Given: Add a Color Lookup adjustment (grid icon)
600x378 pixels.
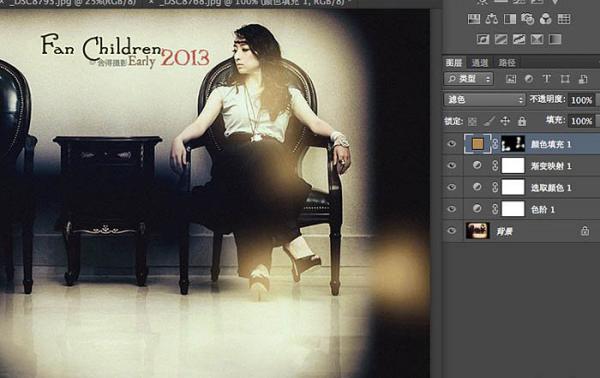Looking at the screenshot, I should pos(564,19).
